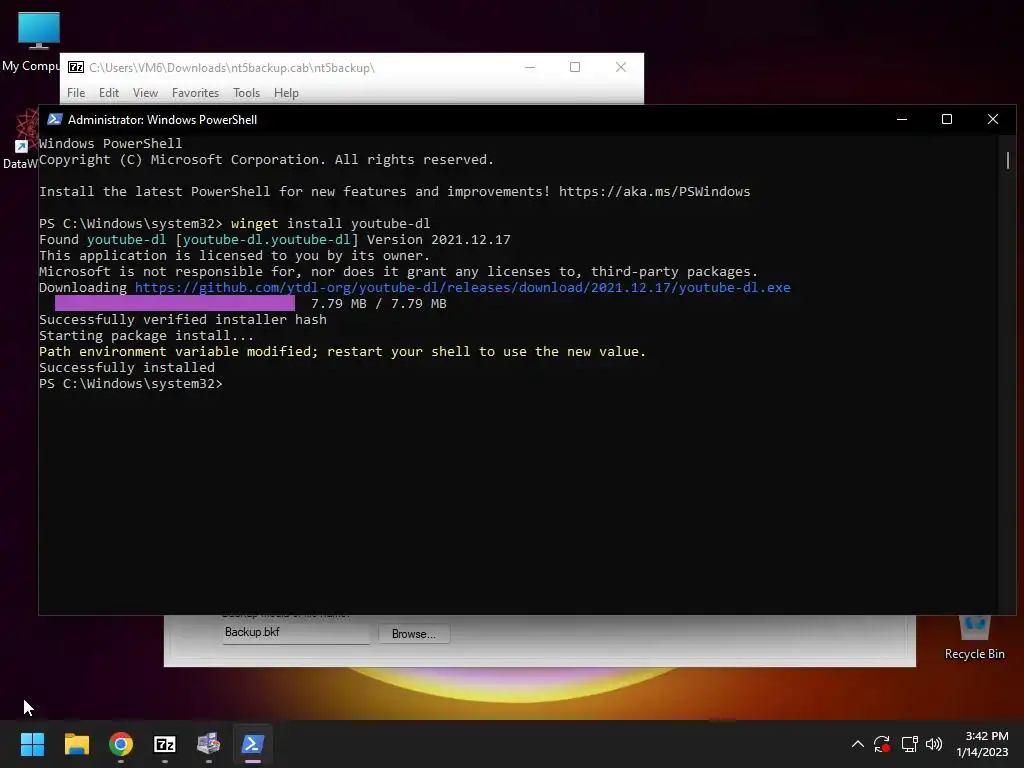Click the Browse... button in backup window
Viewport: 1024px width, 768px height.
coord(413,634)
